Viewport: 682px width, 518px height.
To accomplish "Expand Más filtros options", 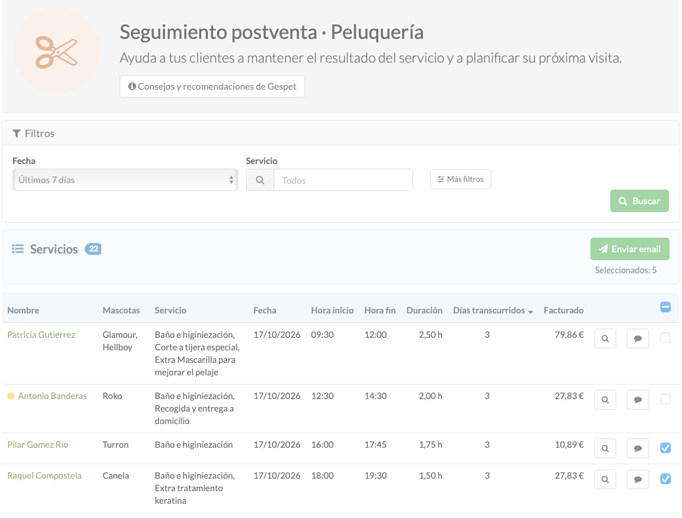I will click(460, 179).
